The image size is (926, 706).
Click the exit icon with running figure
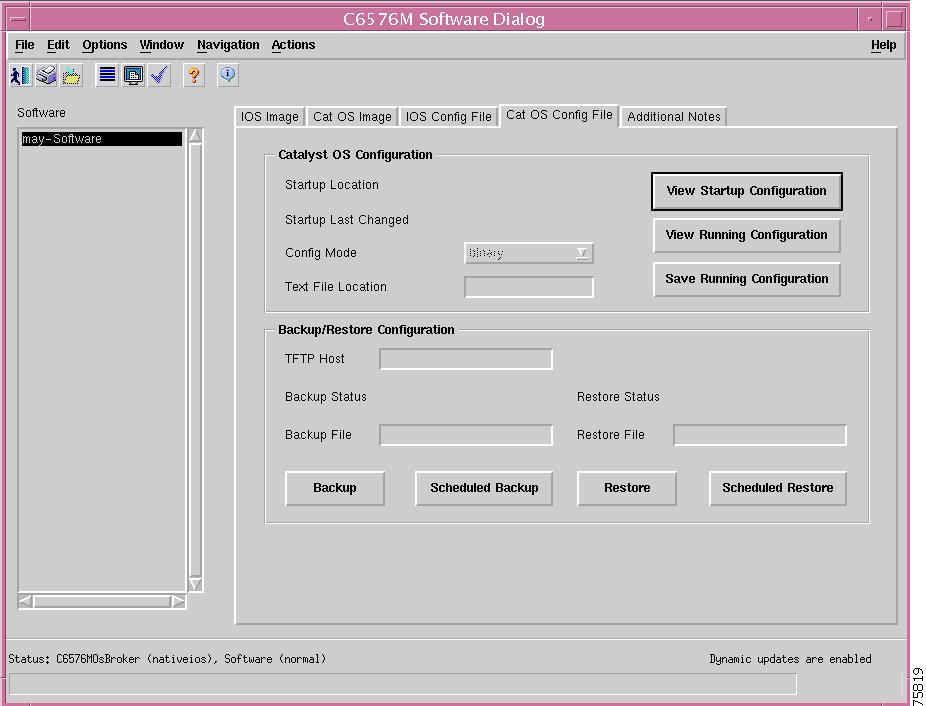click(x=21, y=76)
